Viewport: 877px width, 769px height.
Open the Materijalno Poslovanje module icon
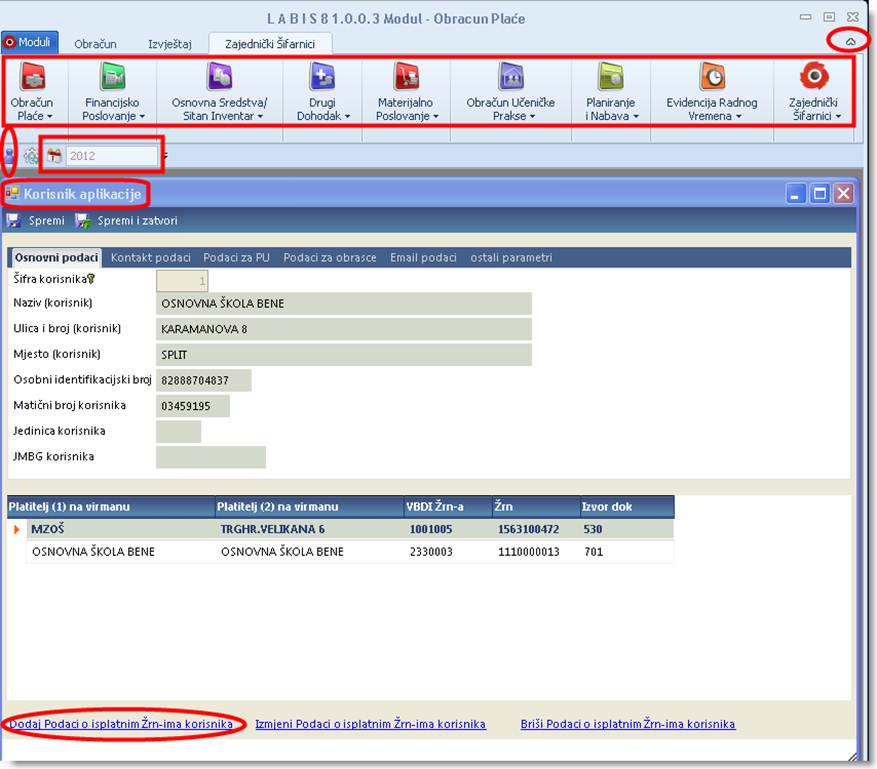406,76
